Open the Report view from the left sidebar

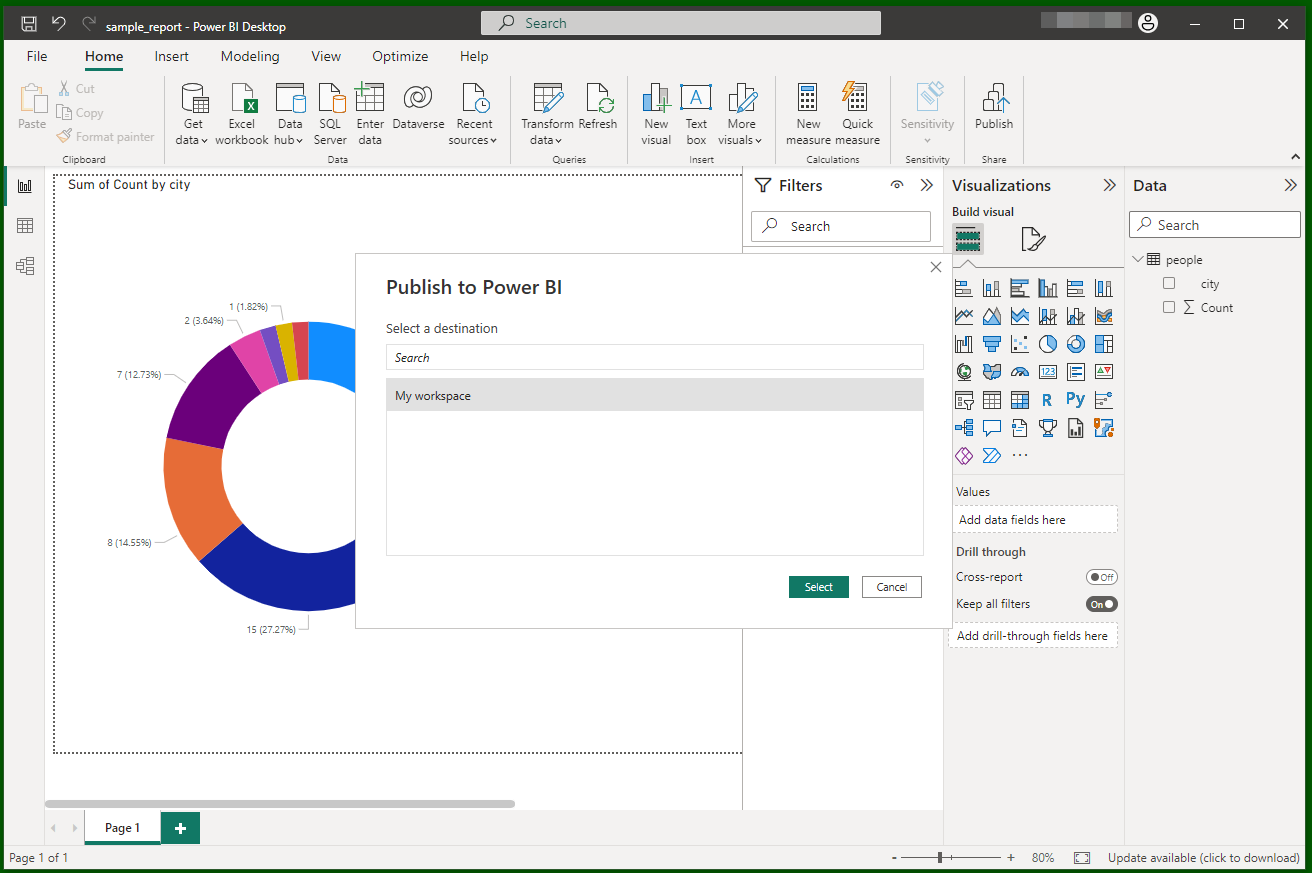coord(25,186)
